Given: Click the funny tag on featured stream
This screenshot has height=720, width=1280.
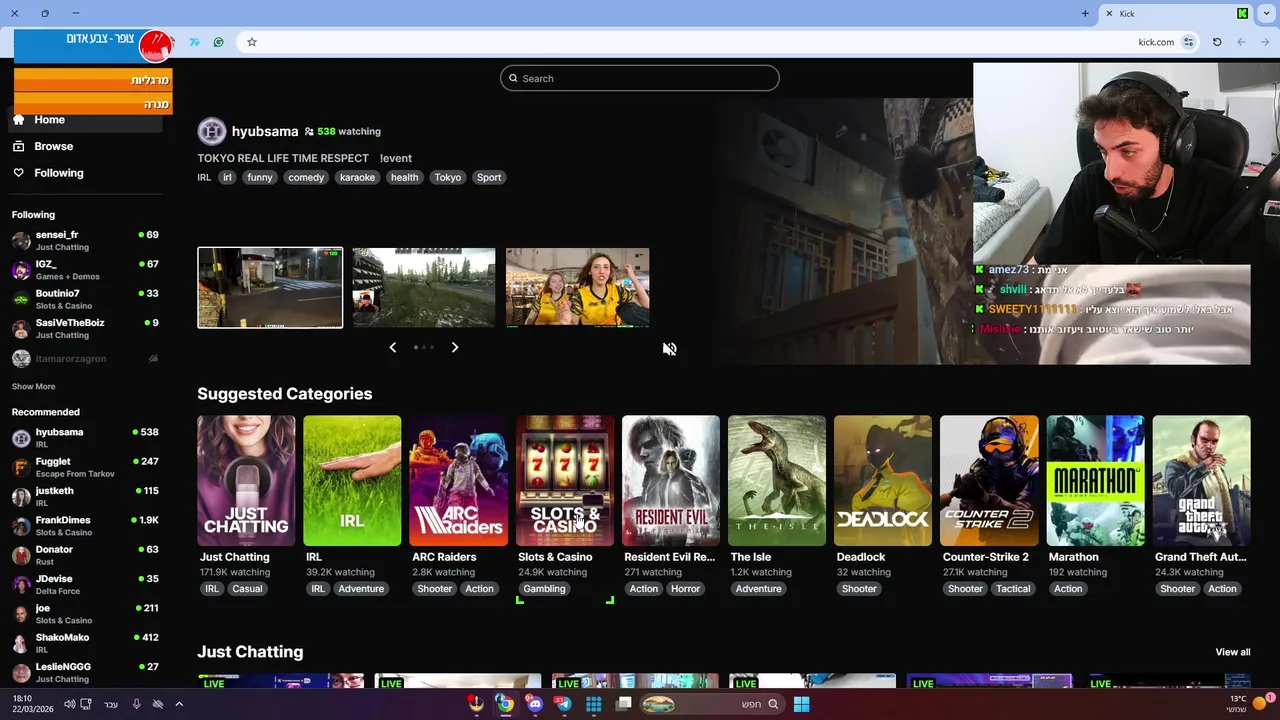Looking at the screenshot, I should point(260,177).
